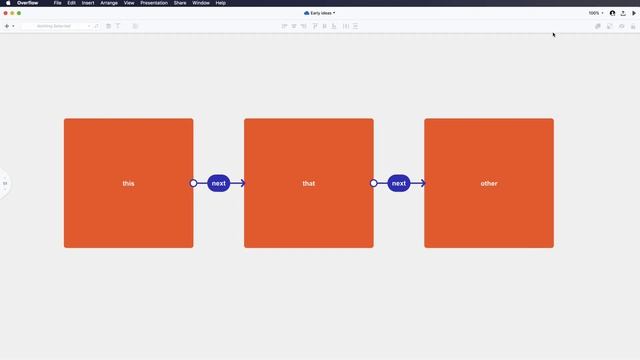The image size is (640, 360).
Task: Align objects to vertical middle
Action: 324,26
